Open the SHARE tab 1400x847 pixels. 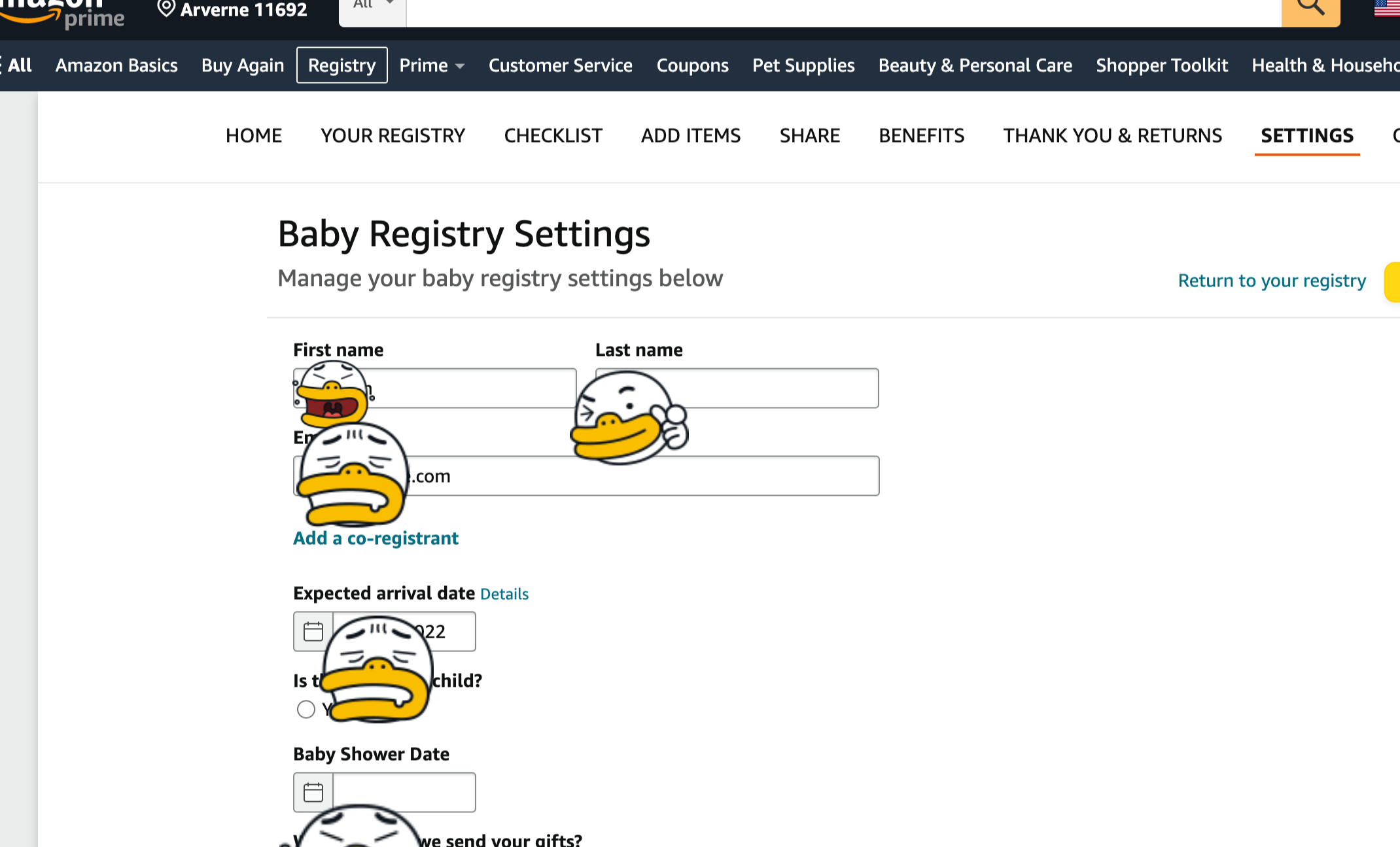810,135
